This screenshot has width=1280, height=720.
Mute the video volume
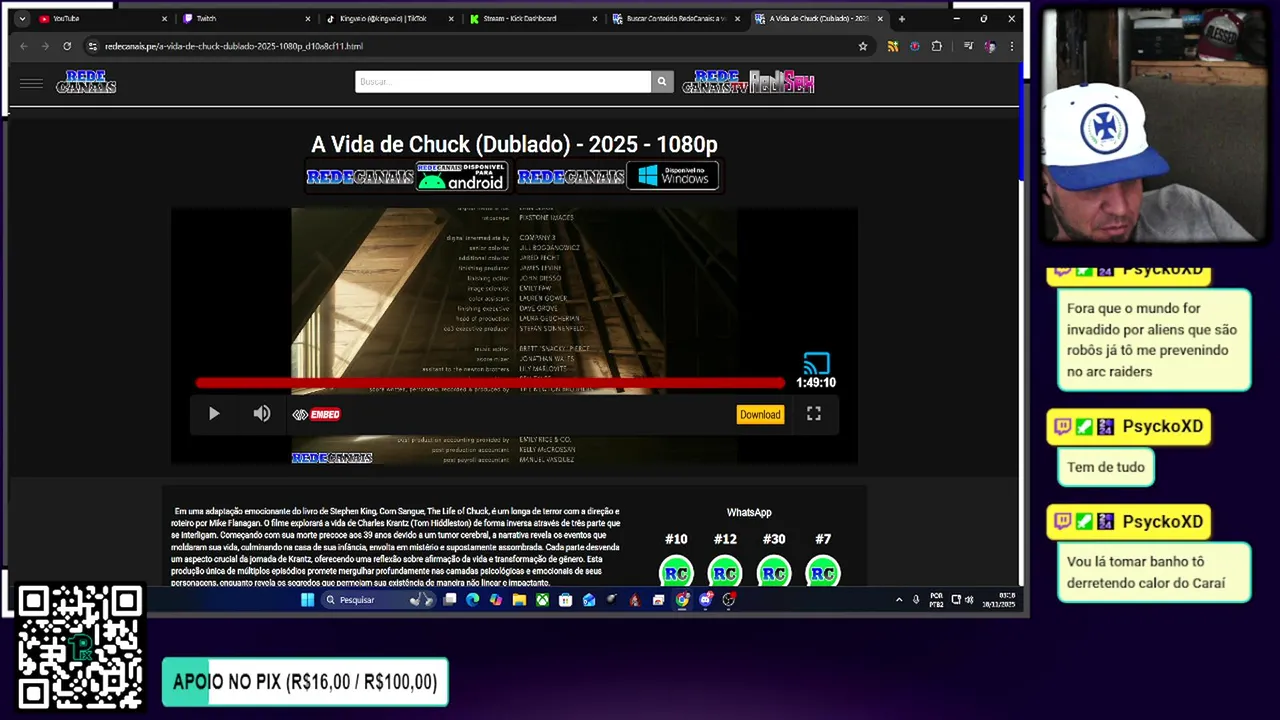pos(262,414)
